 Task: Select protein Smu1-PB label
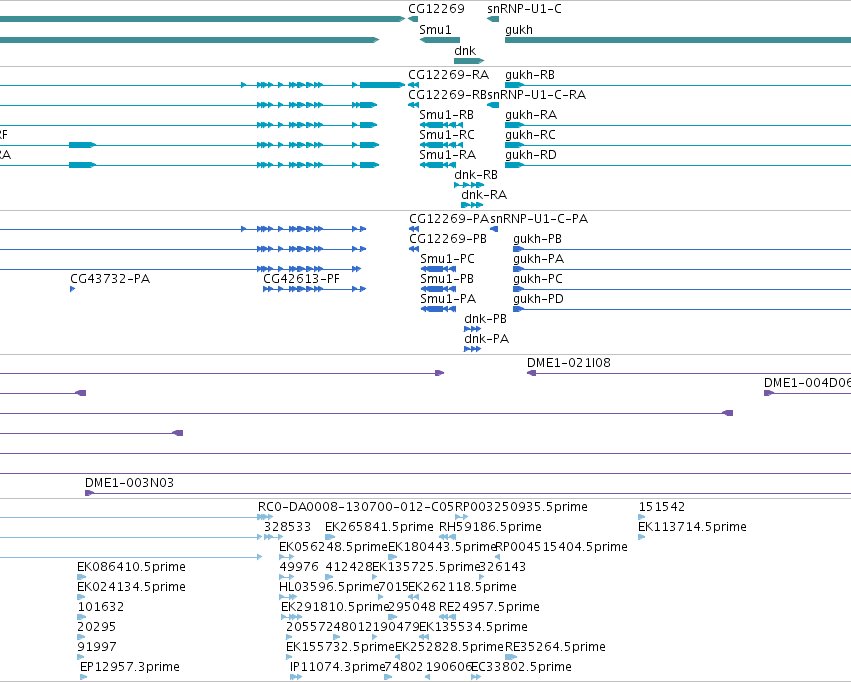(447, 279)
